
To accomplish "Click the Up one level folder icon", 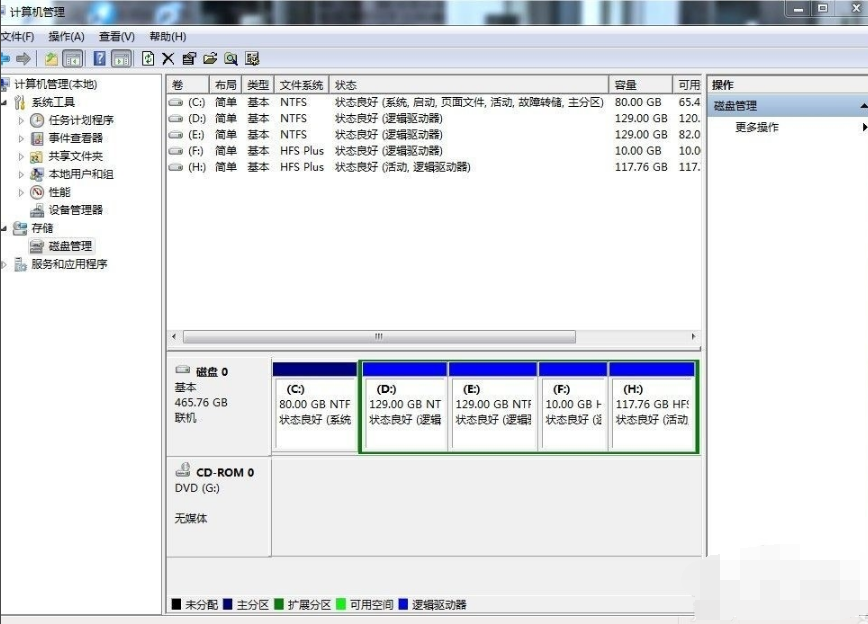I will 50,59.
